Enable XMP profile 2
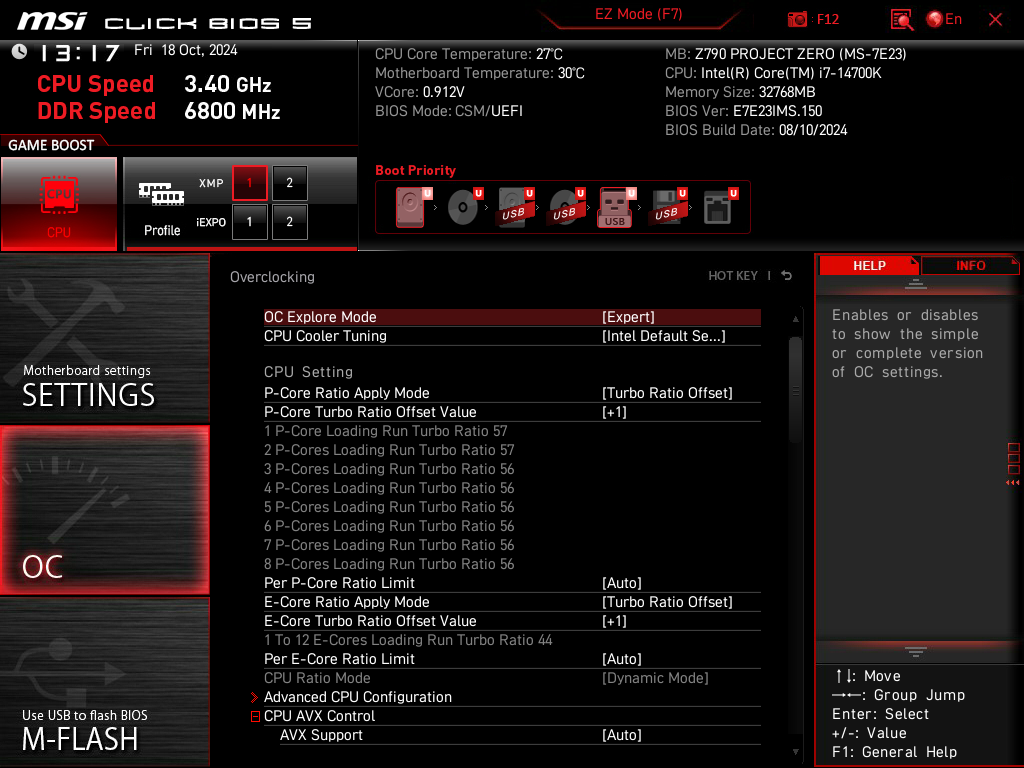This screenshot has width=1024, height=768. 289,183
